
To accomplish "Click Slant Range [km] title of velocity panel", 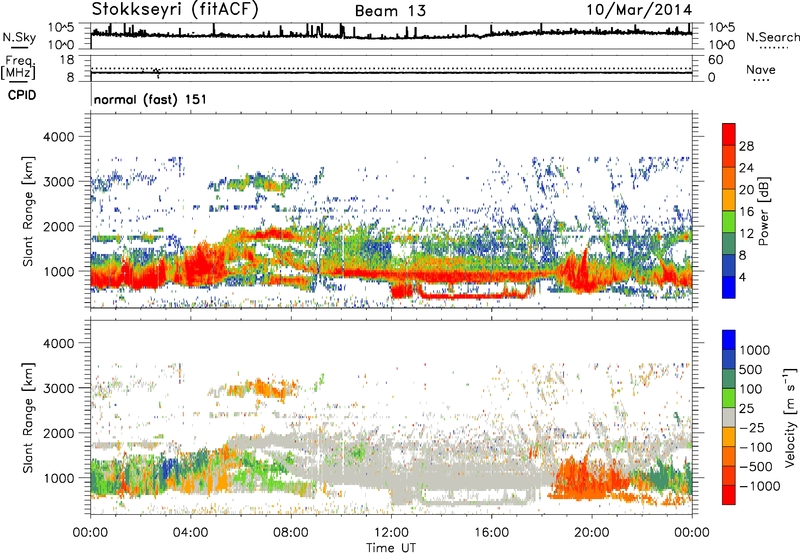I will (x=28, y=417).
